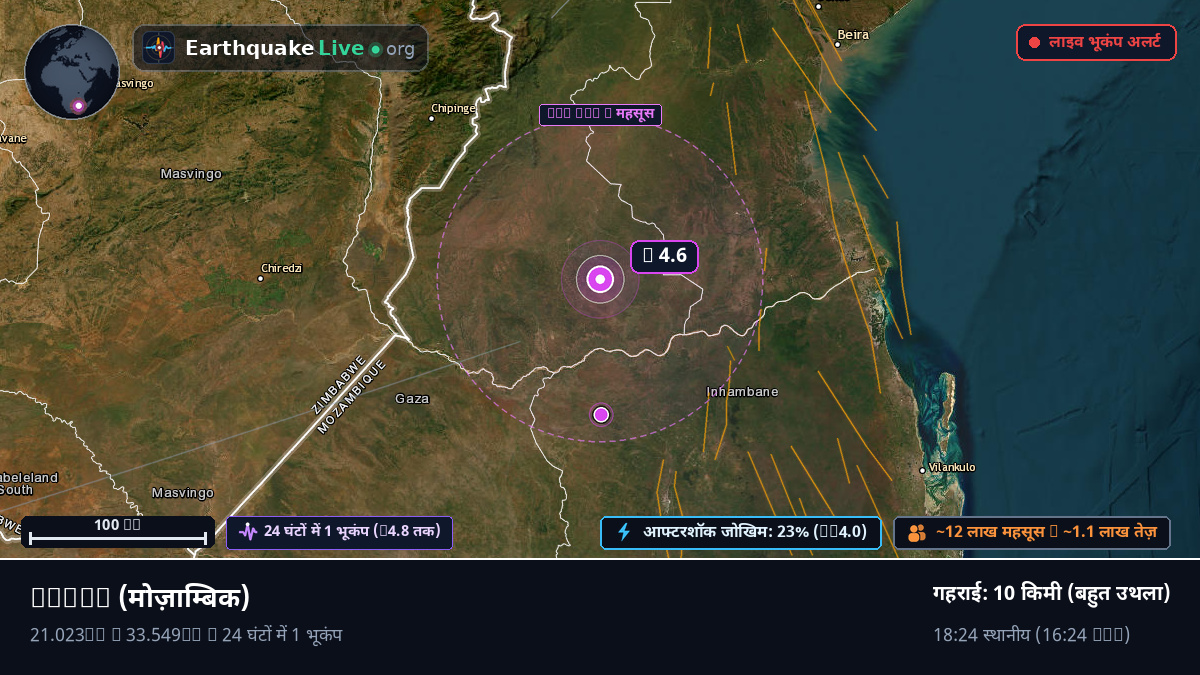
Task: Click the Mozambique location title
Action: click(140, 597)
